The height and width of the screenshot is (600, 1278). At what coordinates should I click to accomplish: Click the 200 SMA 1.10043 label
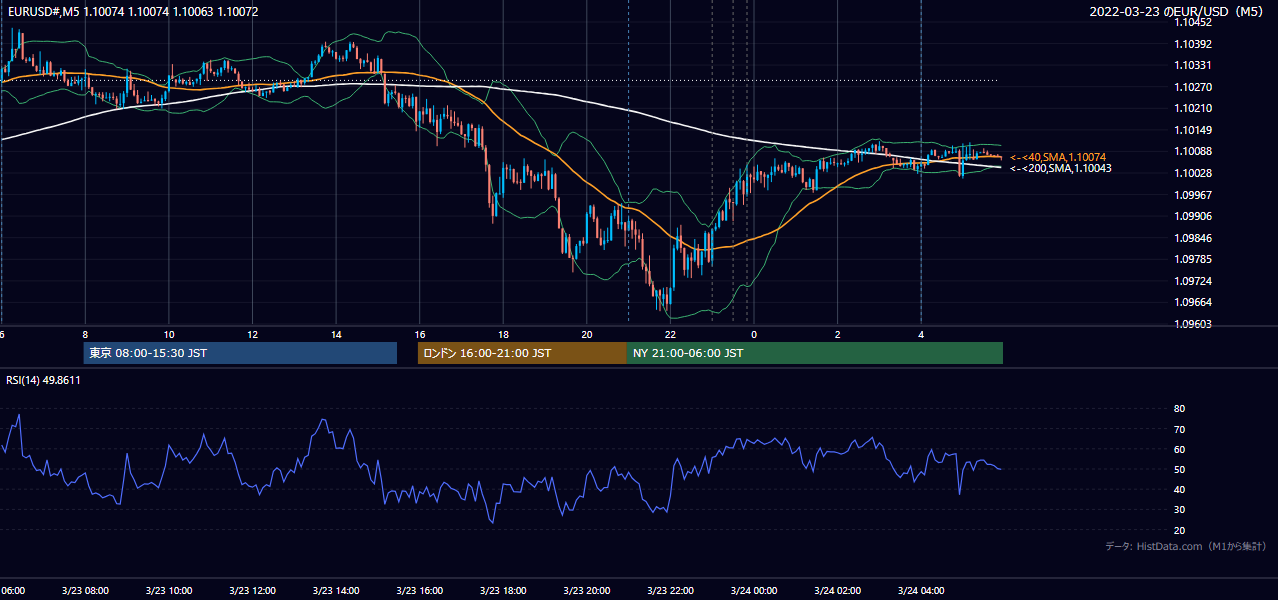tap(1060, 168)
